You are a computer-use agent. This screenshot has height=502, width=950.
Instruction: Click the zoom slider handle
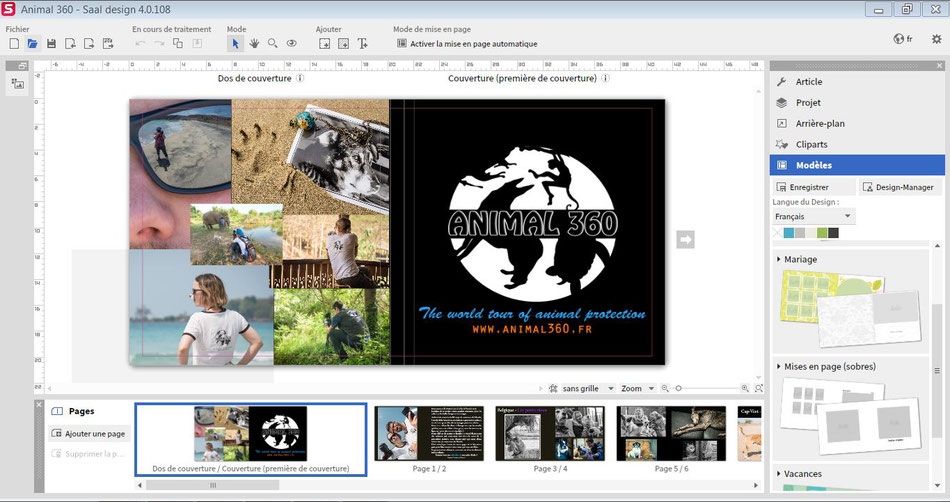[679, 389]
